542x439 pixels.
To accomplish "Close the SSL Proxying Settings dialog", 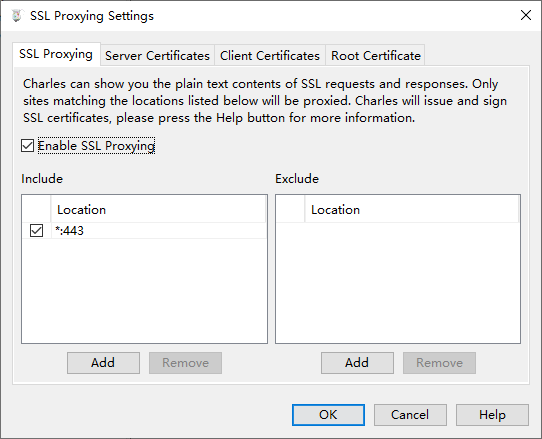I will 526,15.
